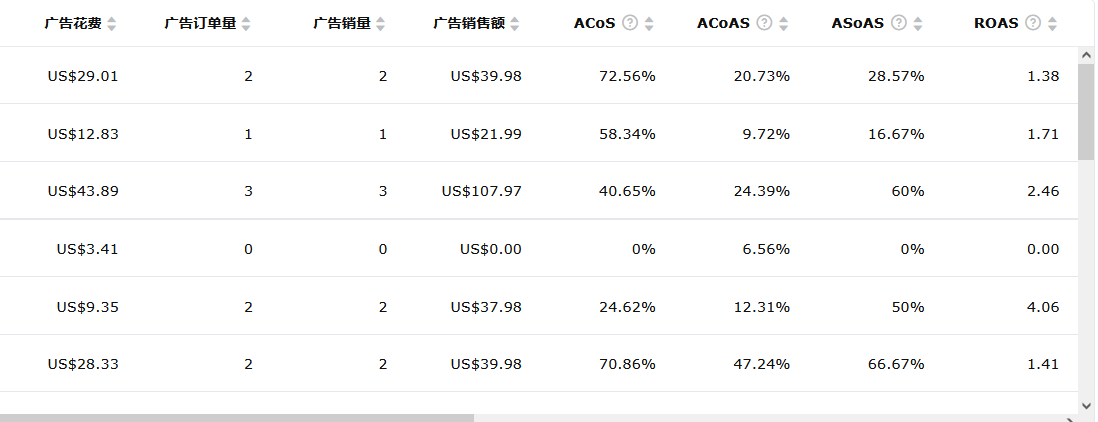Click the ROAS question-mark info icon
Screen dimensions: 1098x422
pos(1033,23)
